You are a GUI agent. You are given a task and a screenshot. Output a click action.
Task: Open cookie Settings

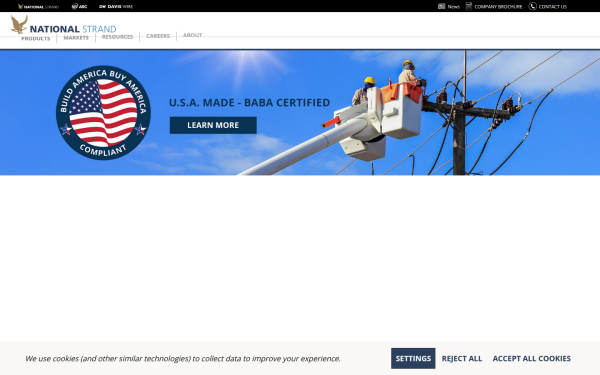[x=413, y=358]
